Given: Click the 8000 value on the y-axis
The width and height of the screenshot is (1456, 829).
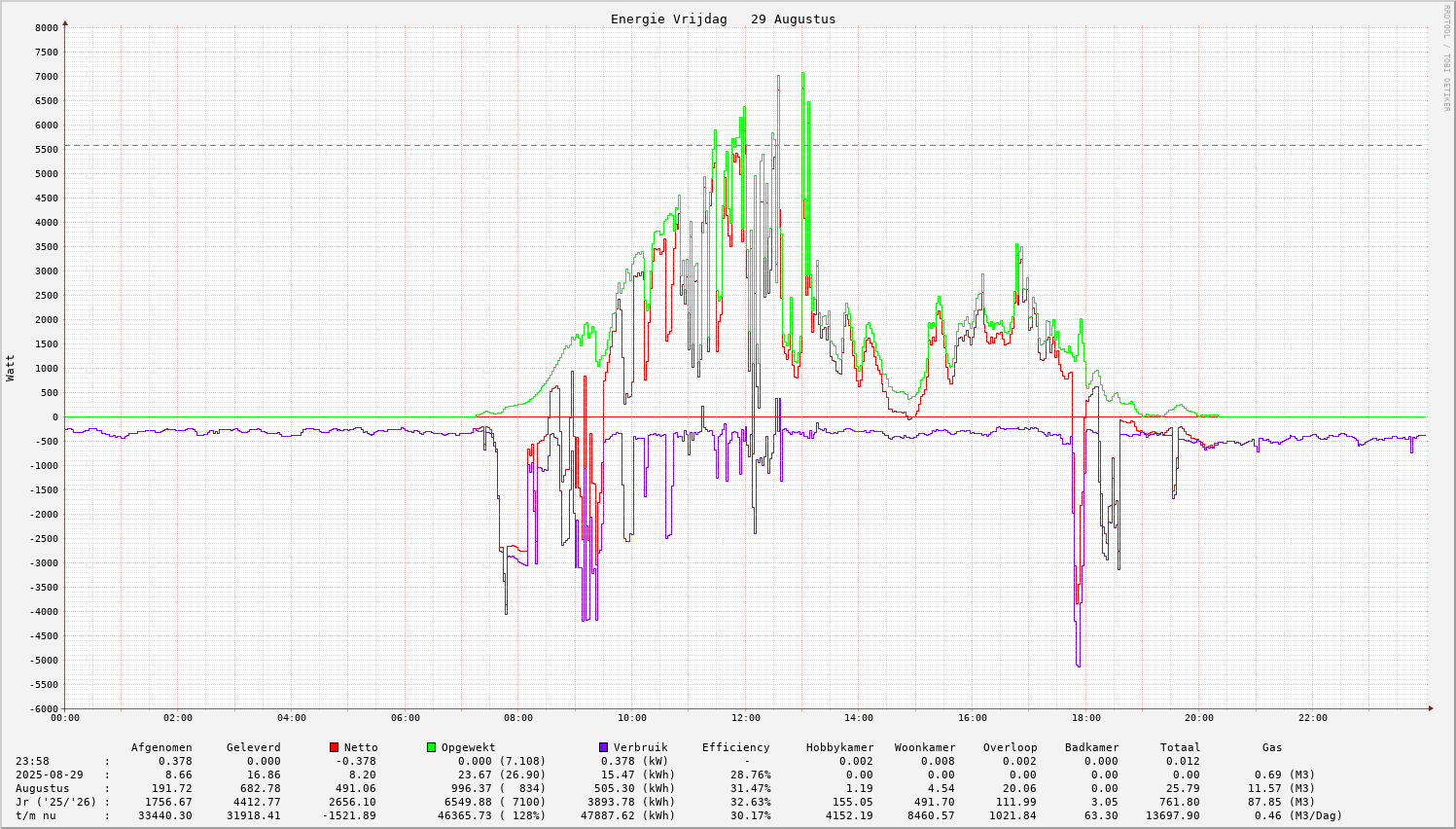Looking at the screenshot, I should pos(46,28).
